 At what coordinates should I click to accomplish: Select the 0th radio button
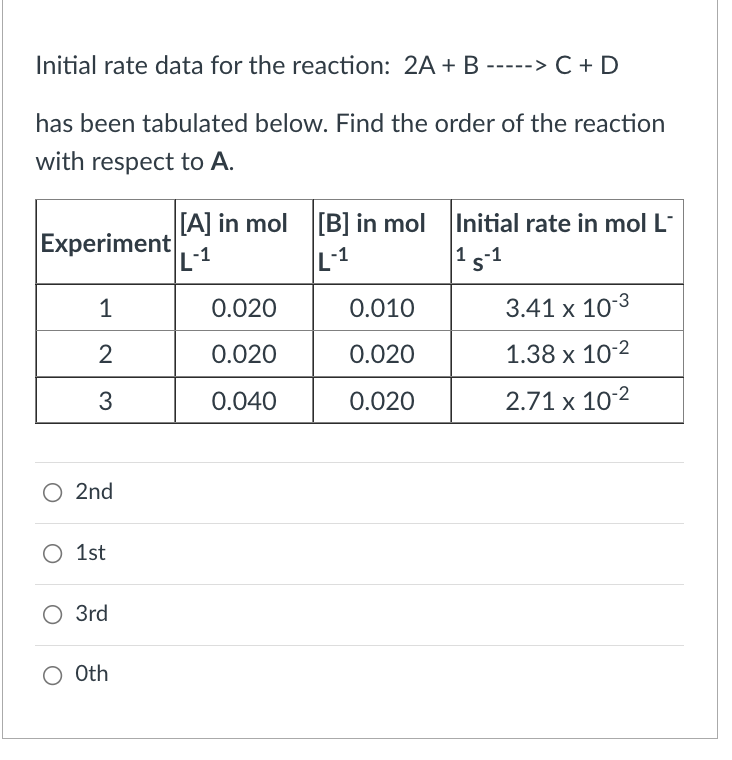coord(52,675)
